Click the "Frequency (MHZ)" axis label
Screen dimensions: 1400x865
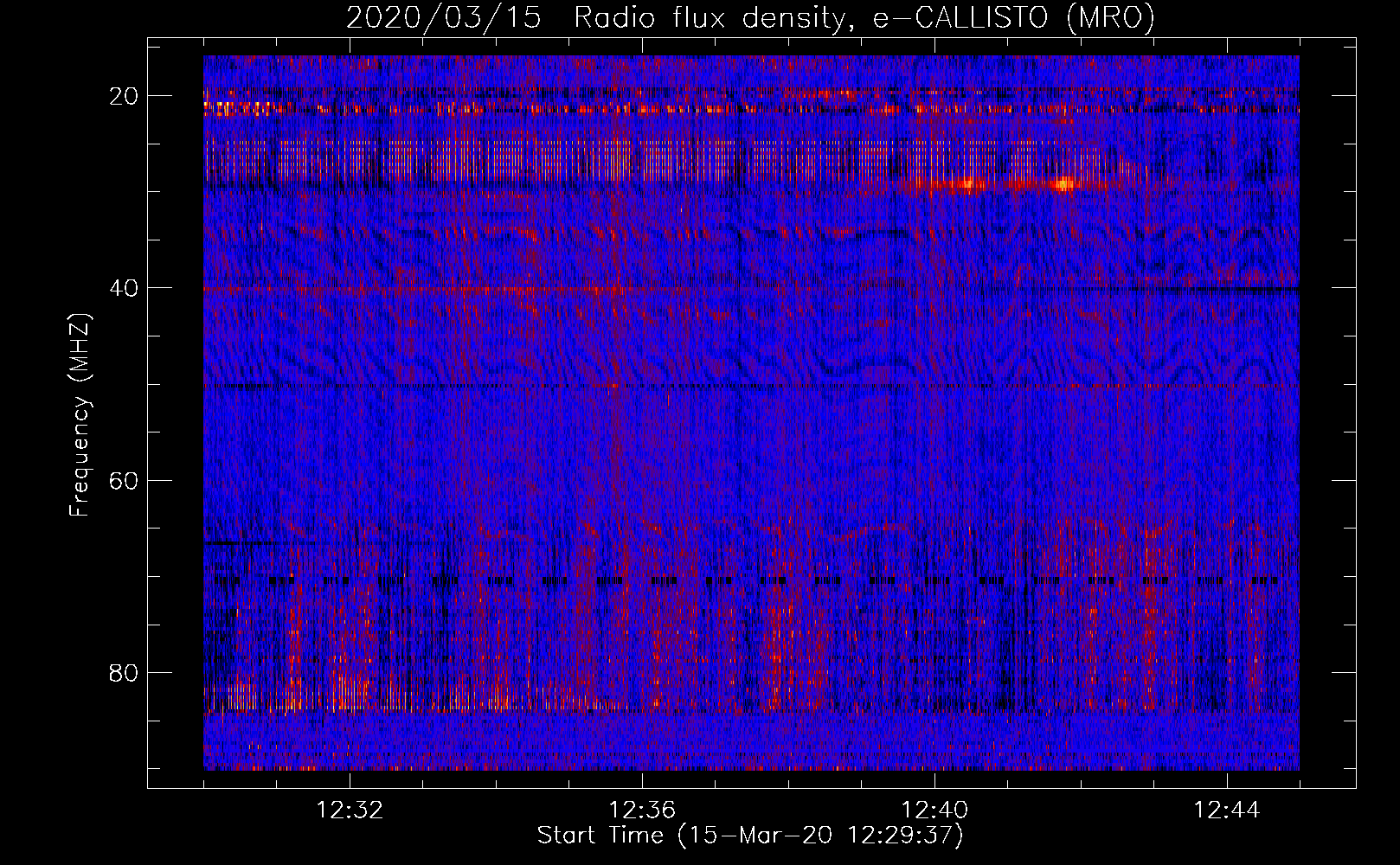[x=80, y=415]
